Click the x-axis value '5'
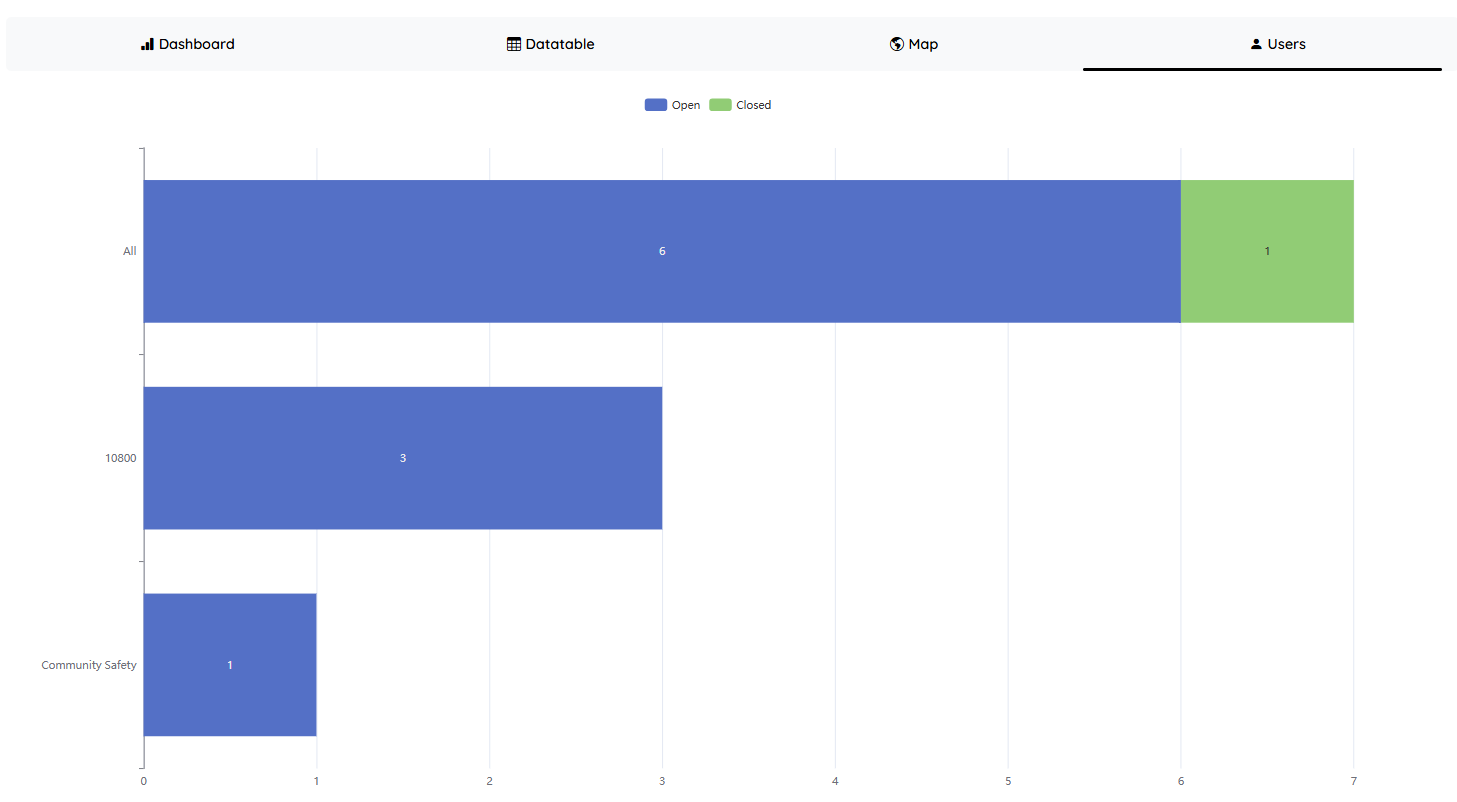Screen dimensions: 1457x802 coord(1008,781)
